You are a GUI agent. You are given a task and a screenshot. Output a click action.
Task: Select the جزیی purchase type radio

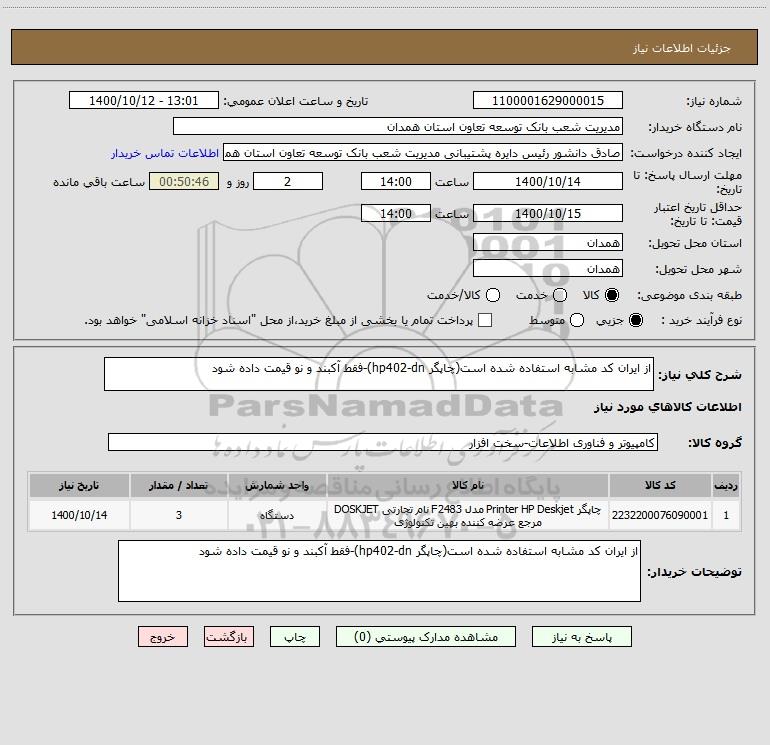click(x=636, y=320)
